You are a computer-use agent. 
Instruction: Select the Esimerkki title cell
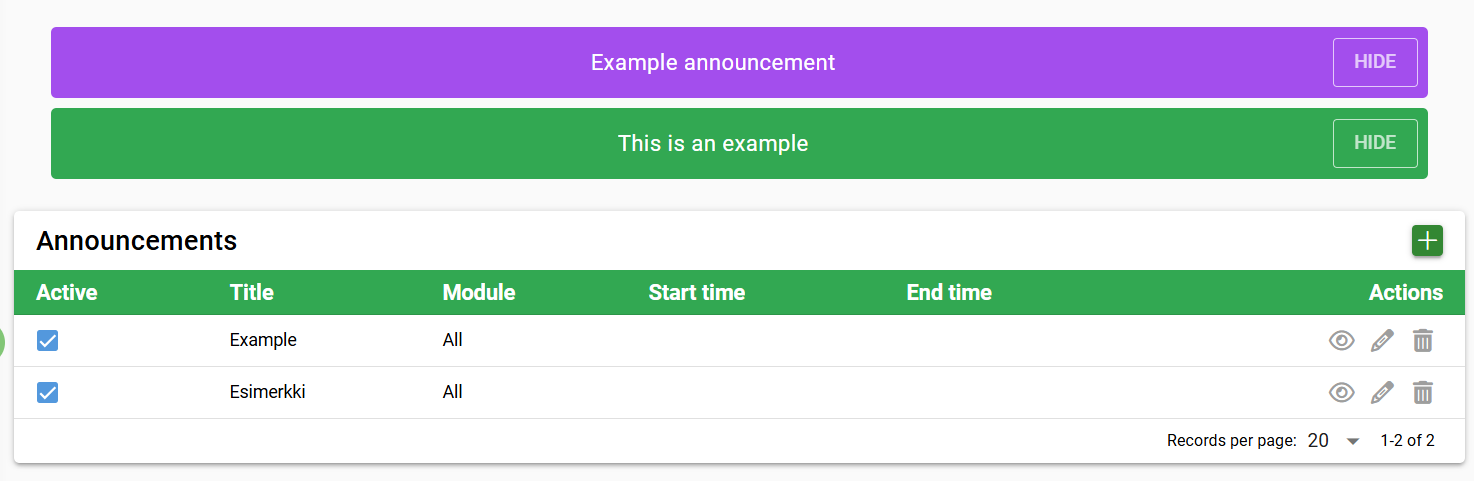pyautogui.click(x=267, y=392)
